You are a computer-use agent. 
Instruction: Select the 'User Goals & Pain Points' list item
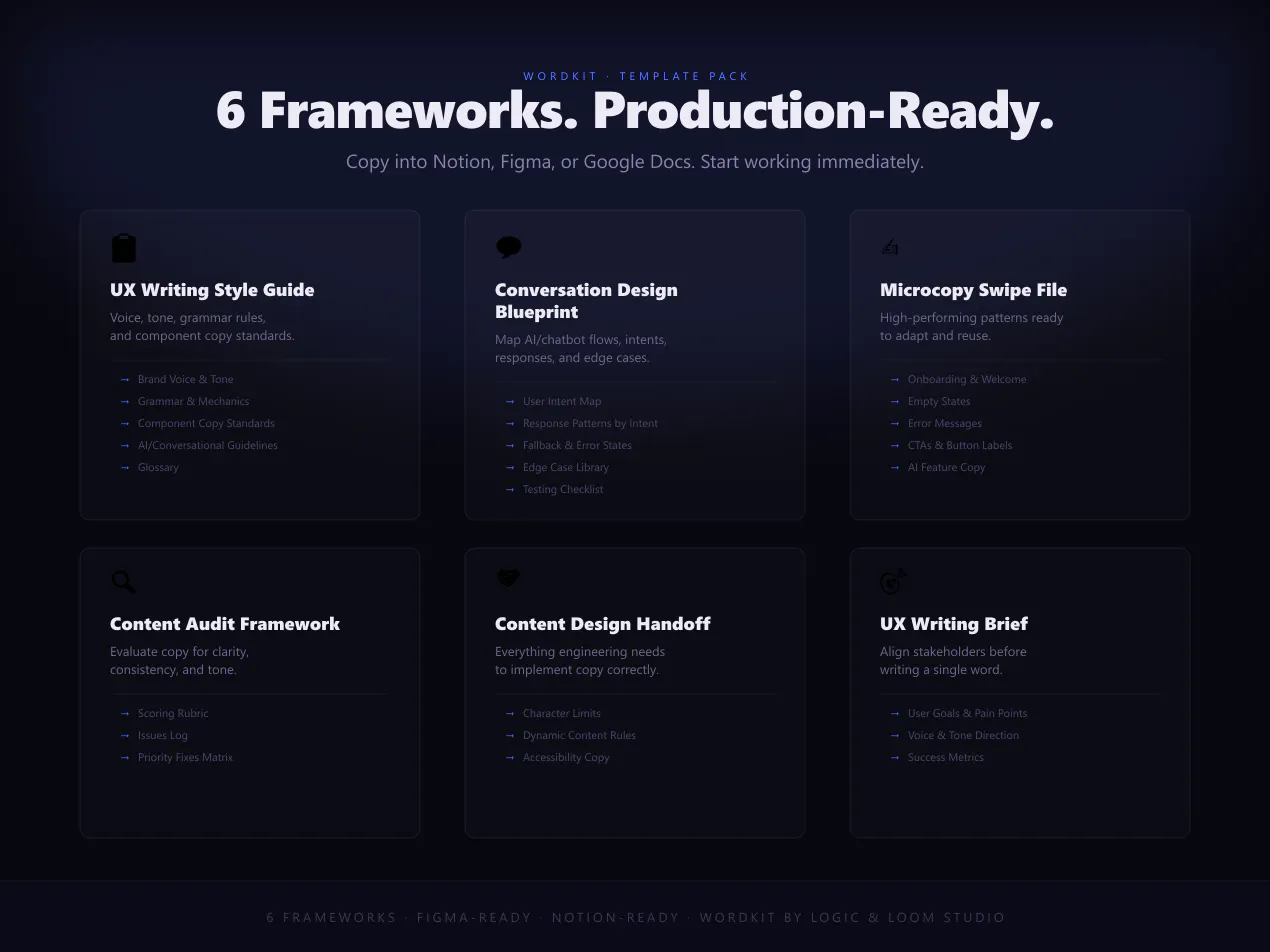[x=967, y=713]
